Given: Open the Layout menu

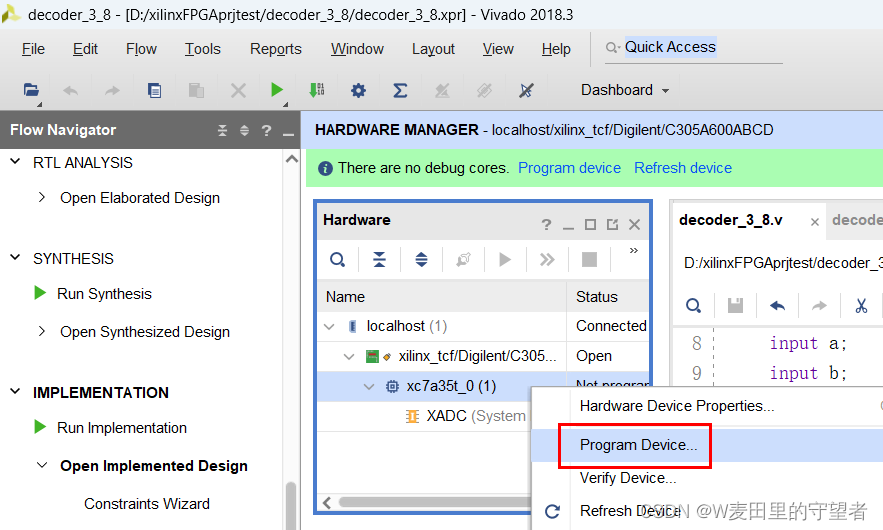Looking at the screenshot, I should (x=433, y=49).
